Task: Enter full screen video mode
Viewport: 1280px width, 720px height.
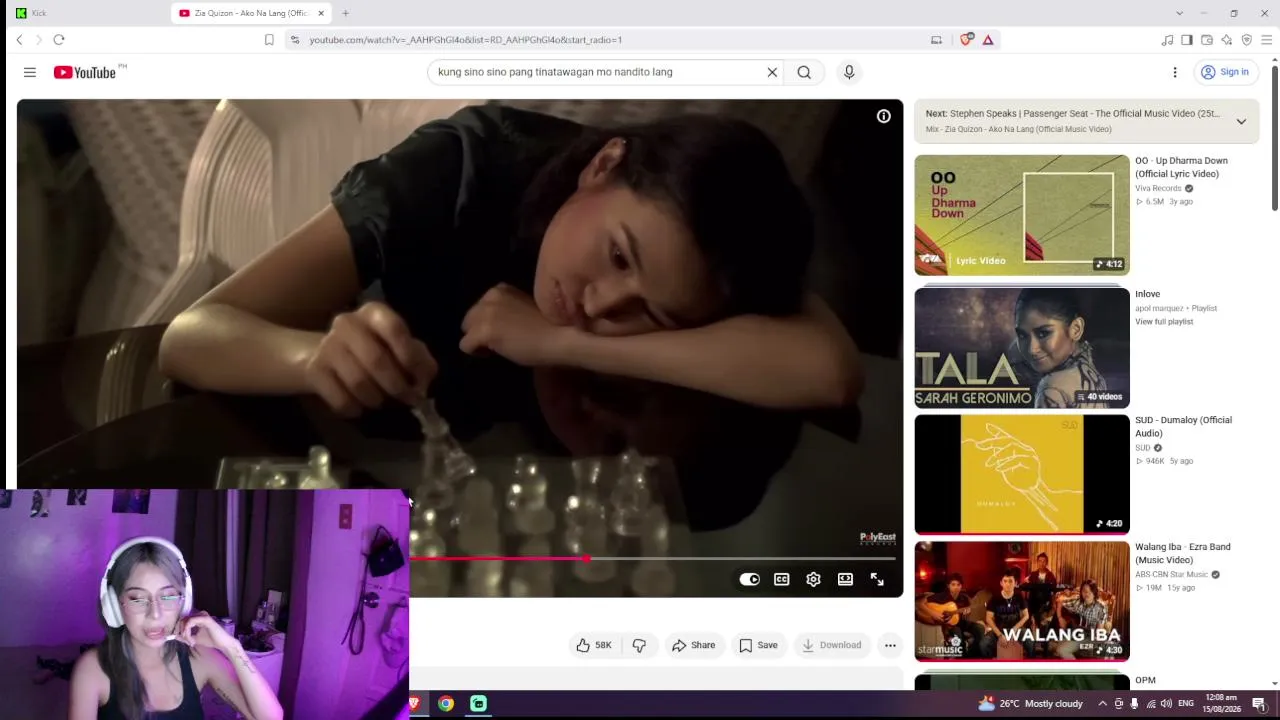Action: (877, 579)
